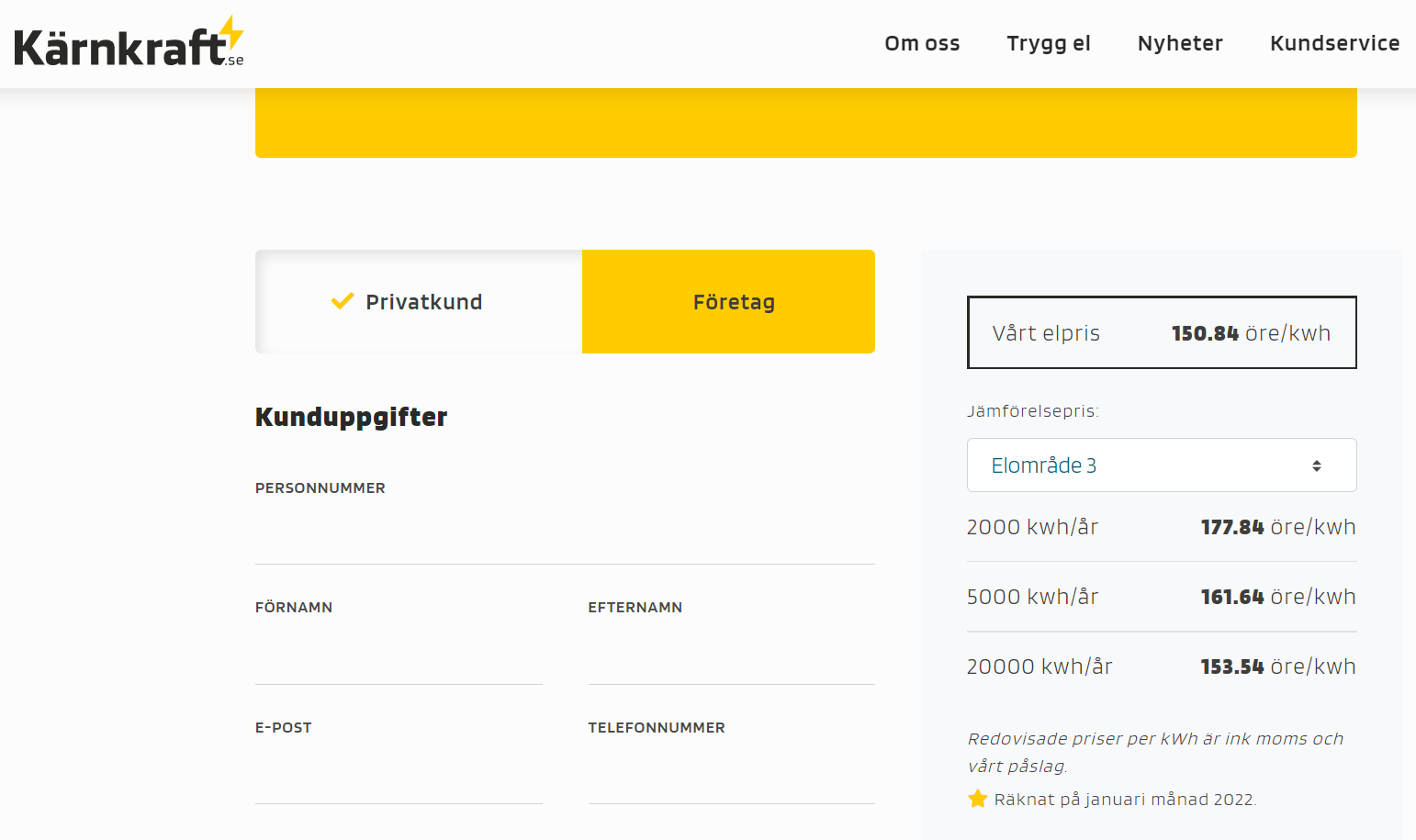Click the 2000 kwh/år comparison row

click(x=1161, y=527)
